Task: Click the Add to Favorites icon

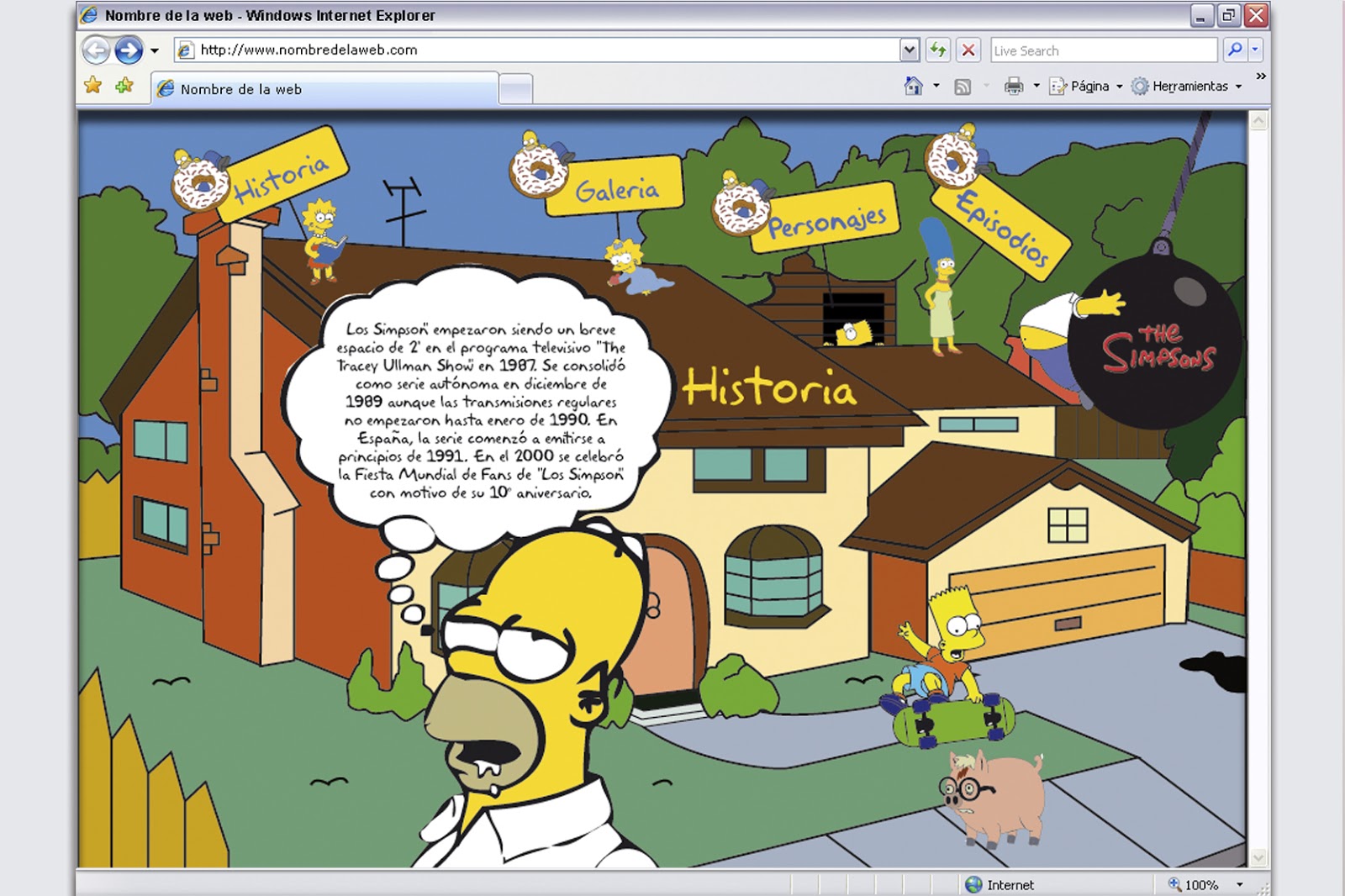Action: (x=123, y=86)
